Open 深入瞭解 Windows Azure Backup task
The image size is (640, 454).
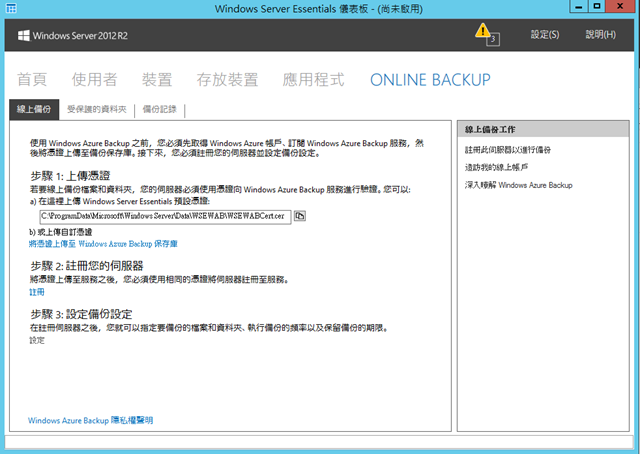coord(518,185)
